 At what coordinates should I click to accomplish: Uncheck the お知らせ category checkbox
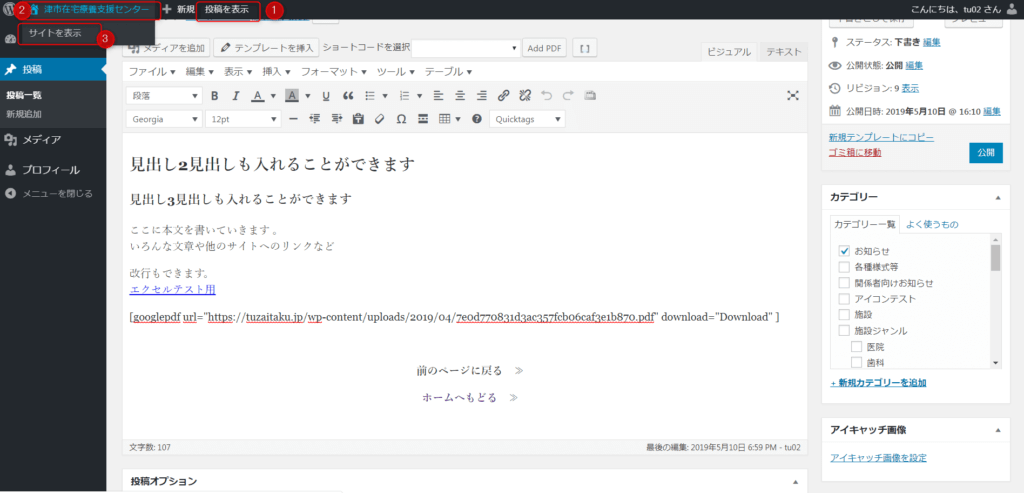[844, 251]
